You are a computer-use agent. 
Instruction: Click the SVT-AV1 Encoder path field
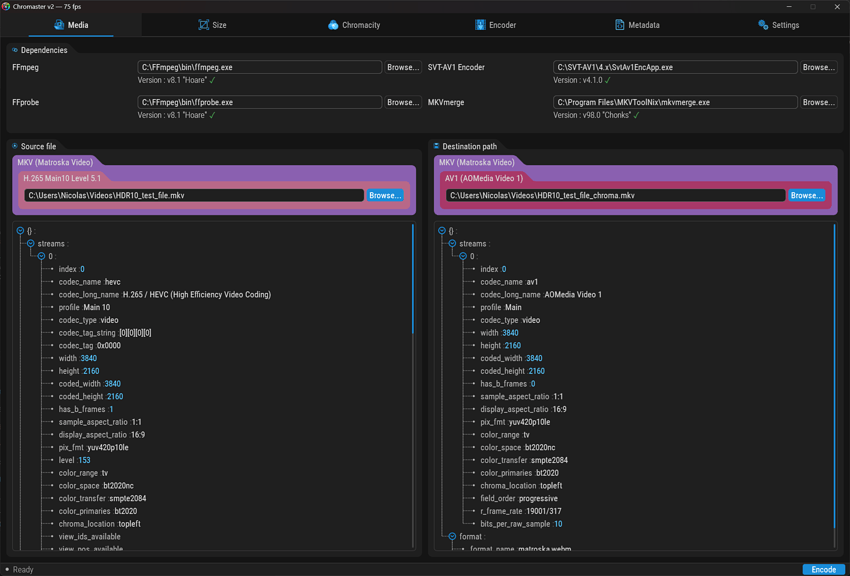tap(675, 67)
